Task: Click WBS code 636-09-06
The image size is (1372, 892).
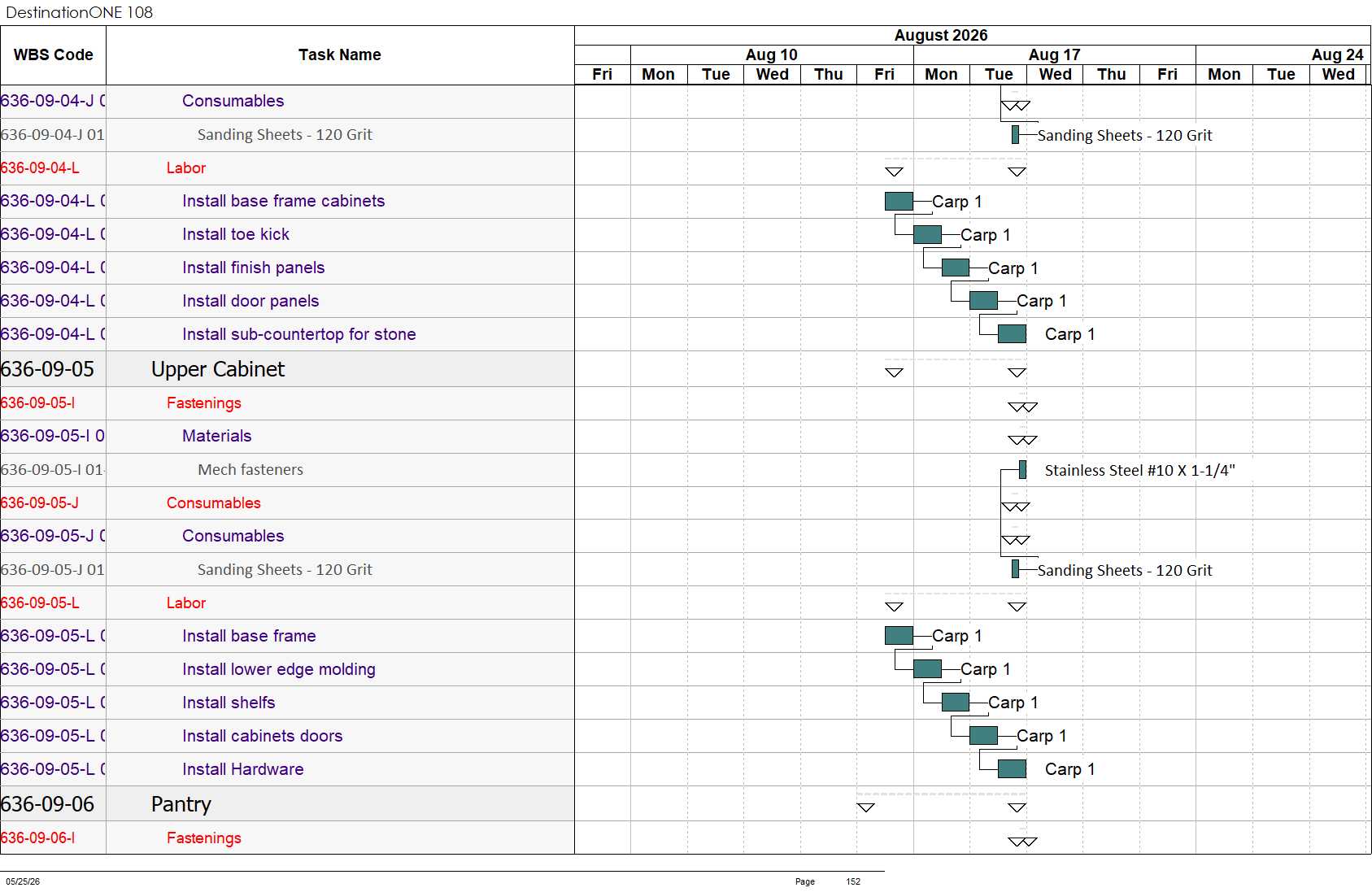Action: click(x=47, y=804)
